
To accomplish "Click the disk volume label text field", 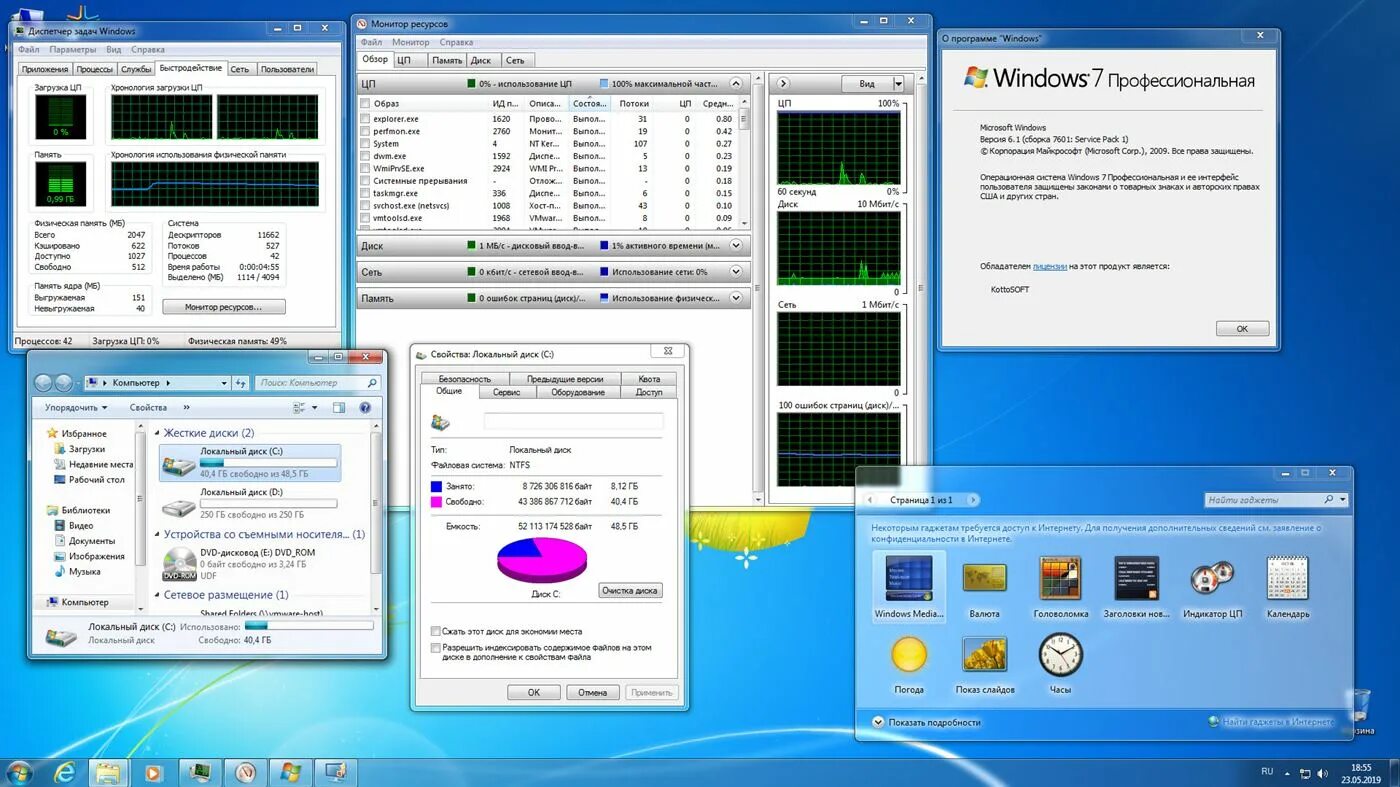I will pos(574,422).
